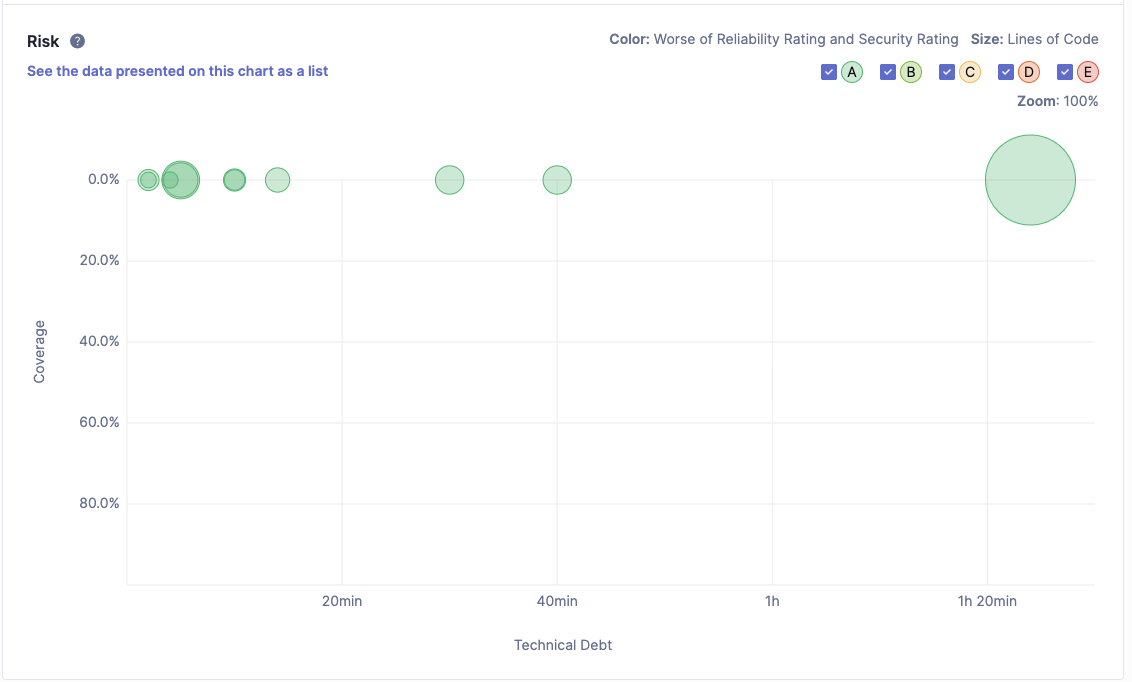
Task: Click the bubble just left of 20min
Action: coord(277,180)
